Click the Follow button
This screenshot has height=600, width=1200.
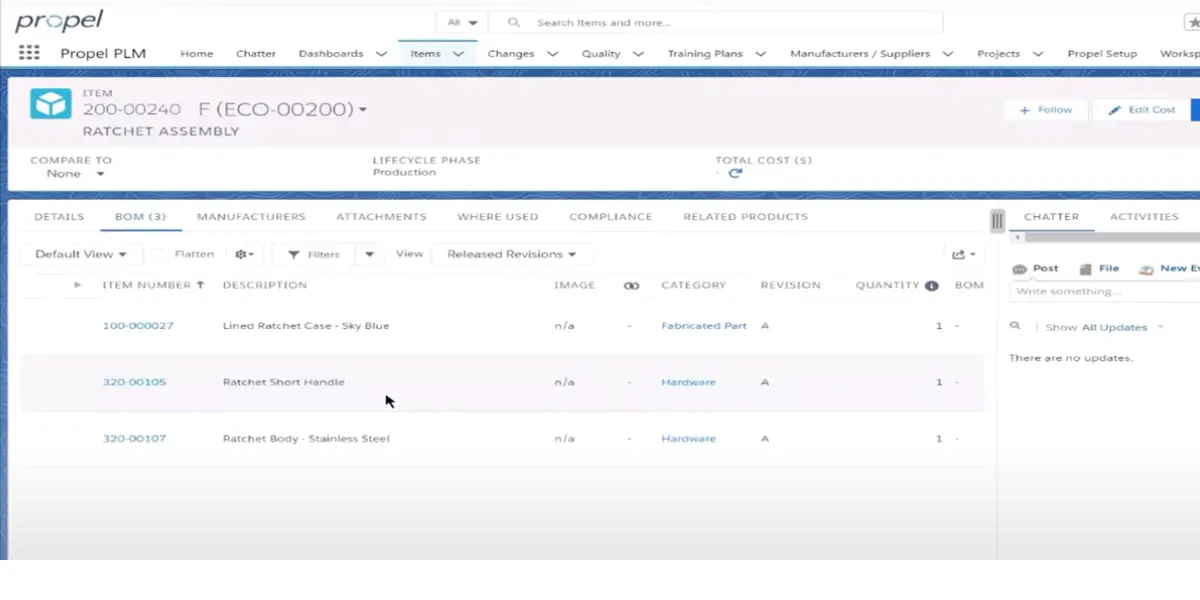[1046, 110]
